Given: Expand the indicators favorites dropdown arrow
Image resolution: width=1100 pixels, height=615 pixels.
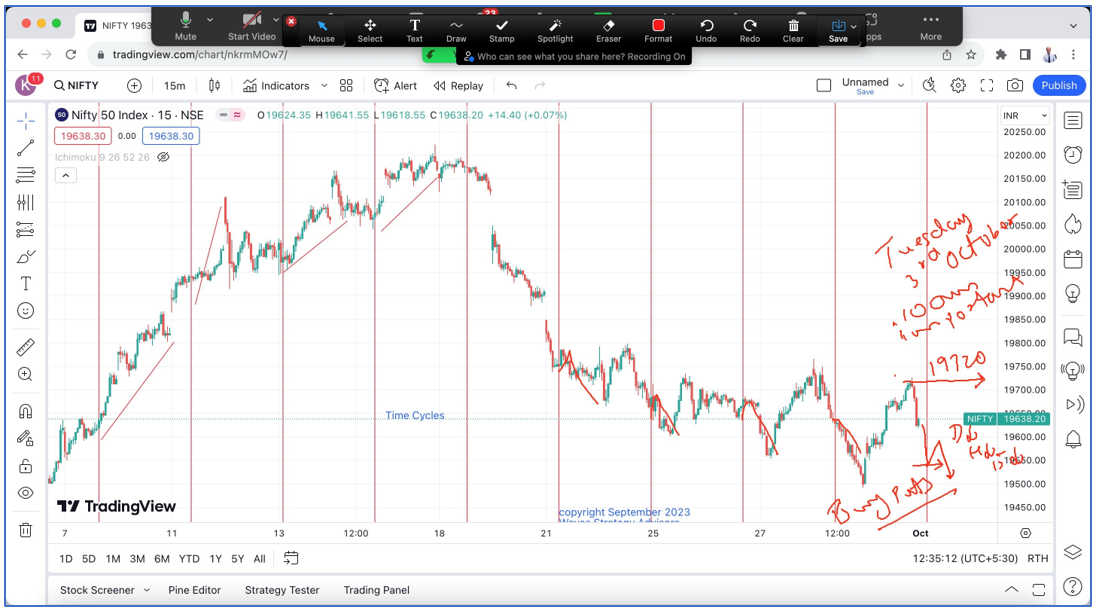Looking at the screenshot, I should click(324, 86).
